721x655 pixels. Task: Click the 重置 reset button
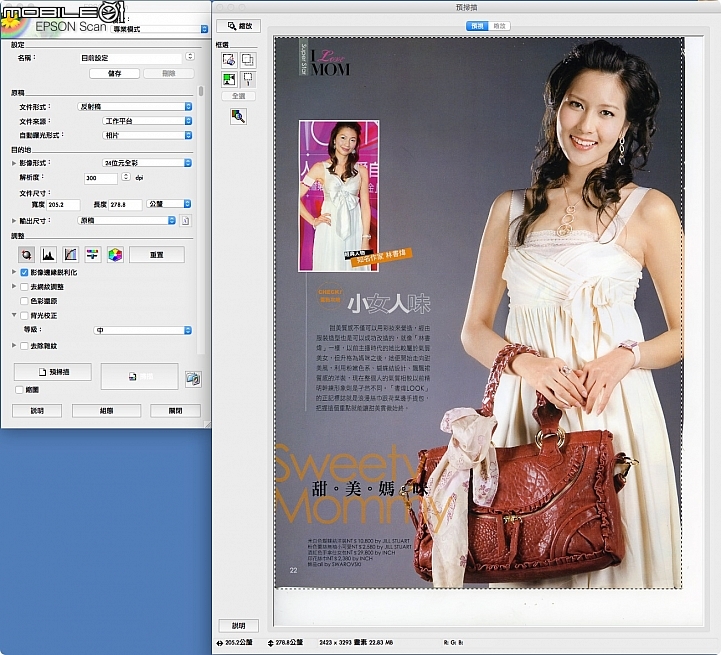pyautogui.click(x=157, y=254)
